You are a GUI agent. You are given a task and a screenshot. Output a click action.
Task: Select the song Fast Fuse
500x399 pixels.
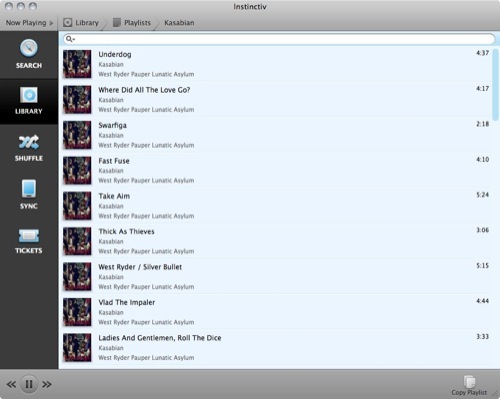point(276,170)
